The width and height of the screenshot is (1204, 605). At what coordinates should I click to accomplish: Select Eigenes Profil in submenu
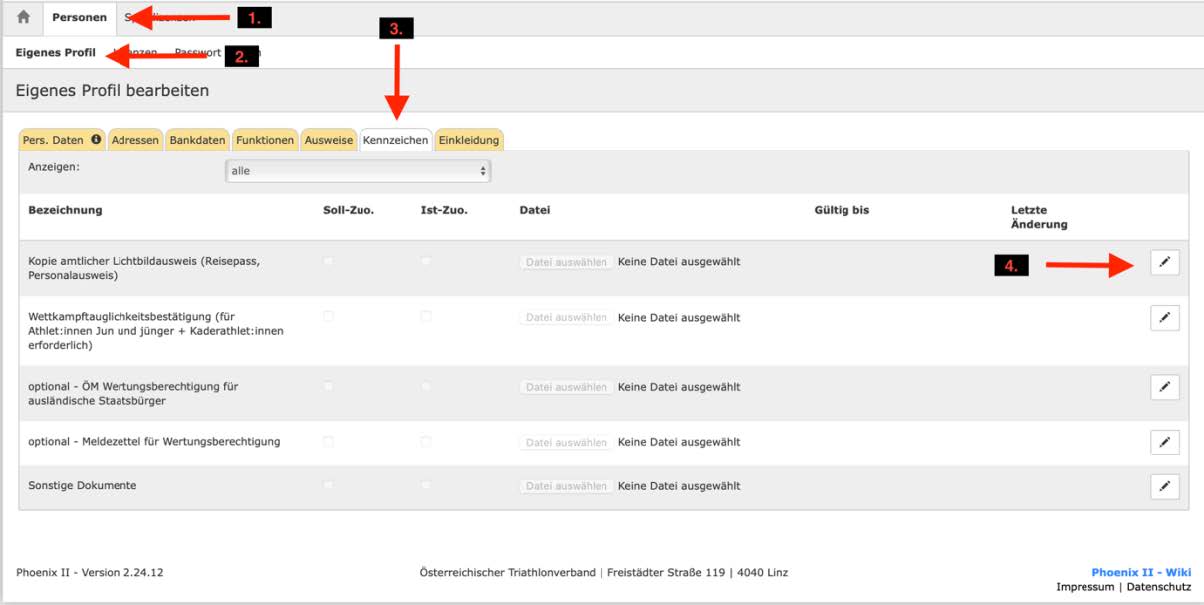pos(56,52)
